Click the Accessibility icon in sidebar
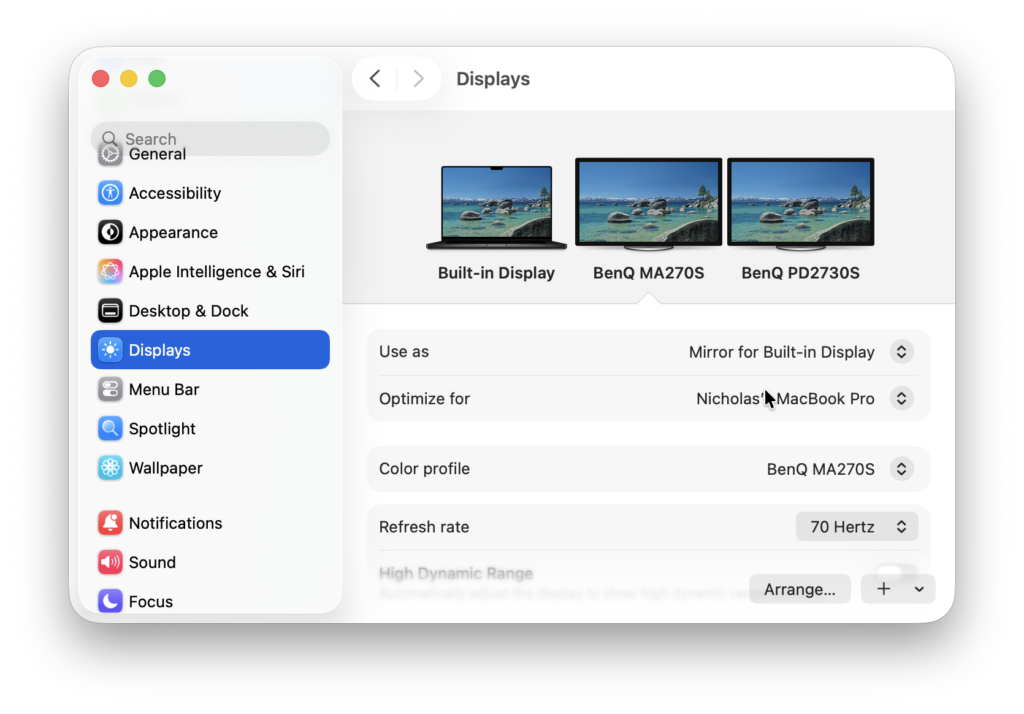1024x714 pixels. pos(110,193)
